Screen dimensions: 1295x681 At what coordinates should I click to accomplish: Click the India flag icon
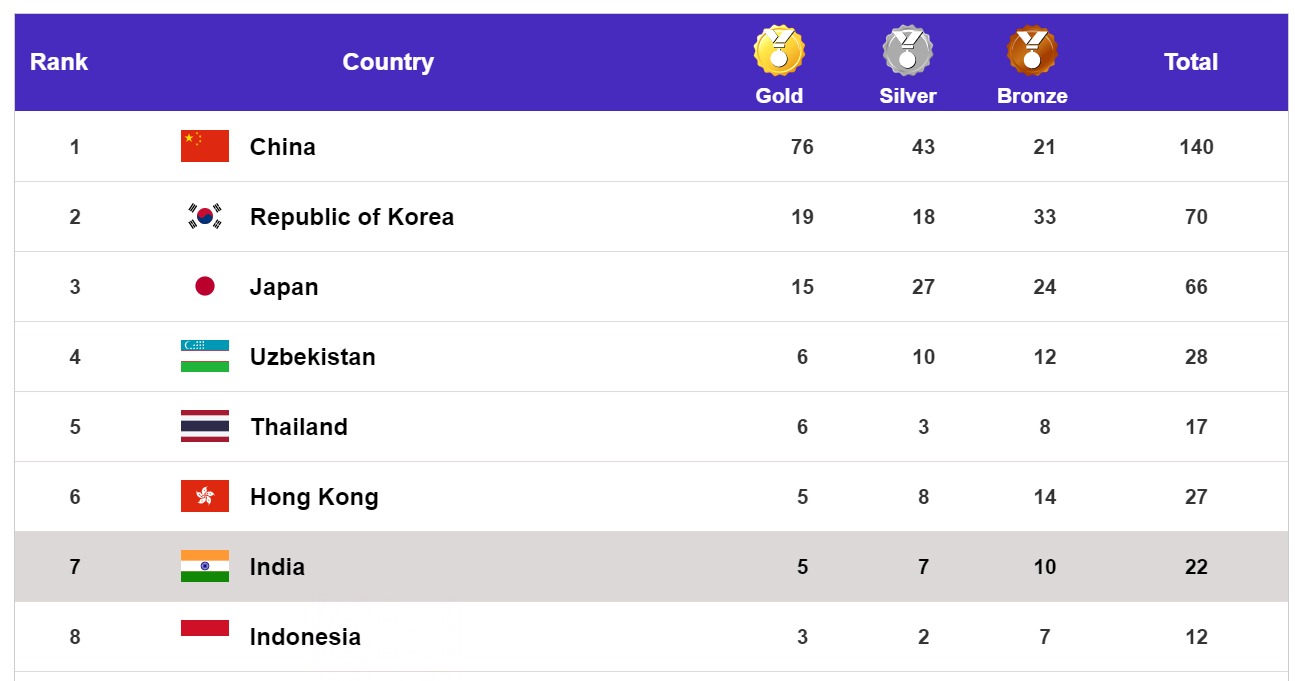click(x=205, y=566)
